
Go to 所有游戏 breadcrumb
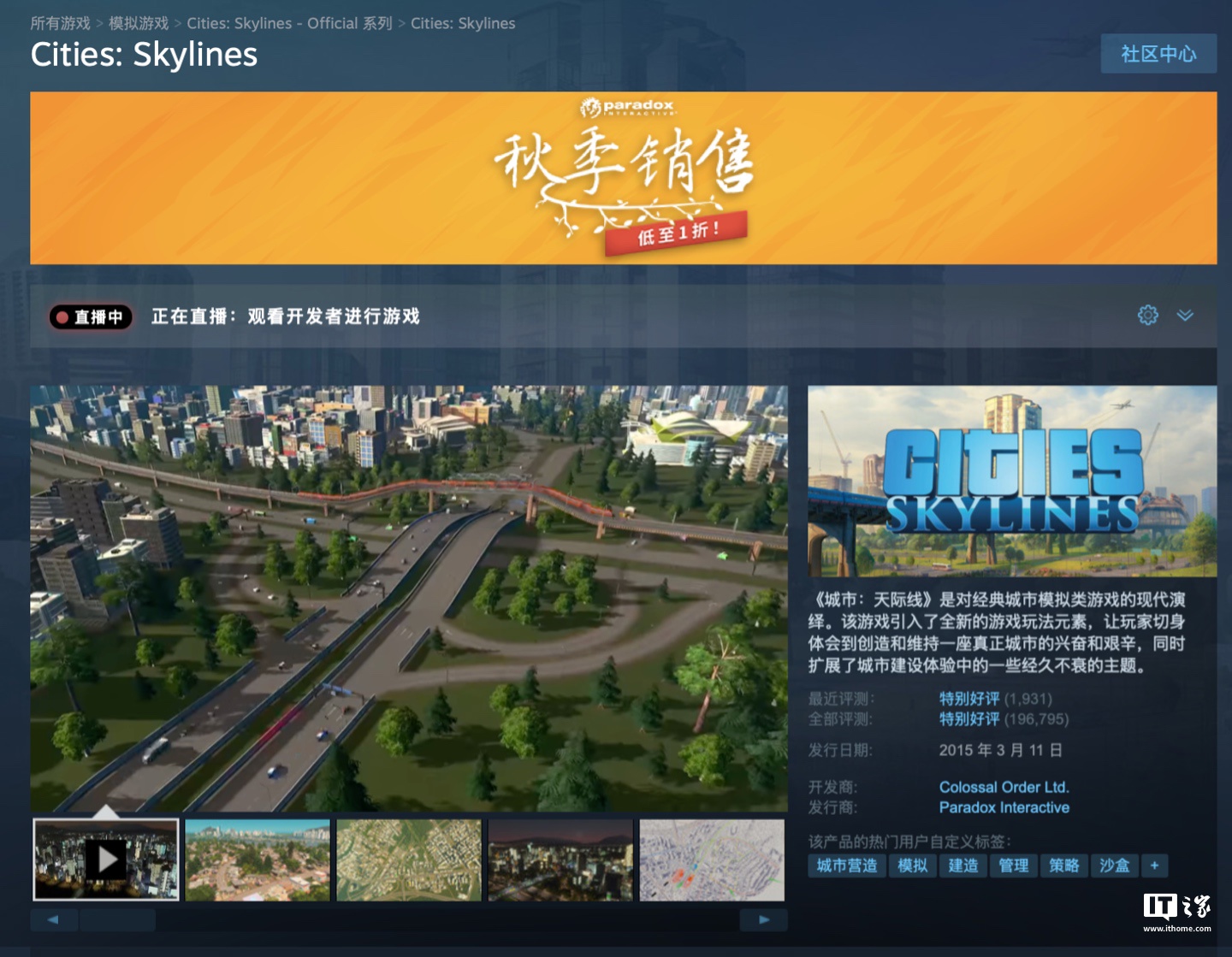[x=60, y=23]
